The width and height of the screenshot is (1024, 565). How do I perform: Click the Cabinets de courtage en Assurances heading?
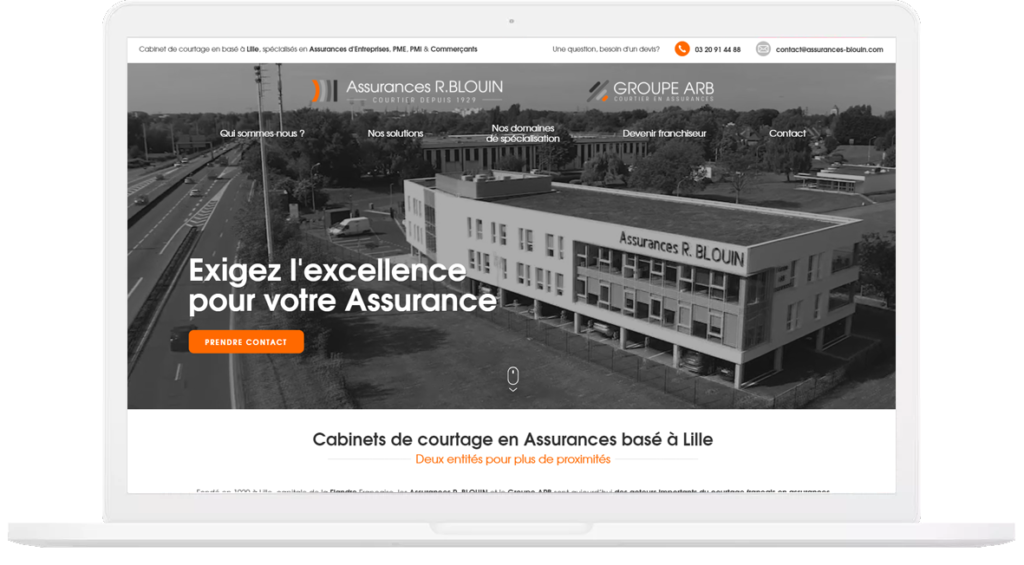tap(513, 439)
